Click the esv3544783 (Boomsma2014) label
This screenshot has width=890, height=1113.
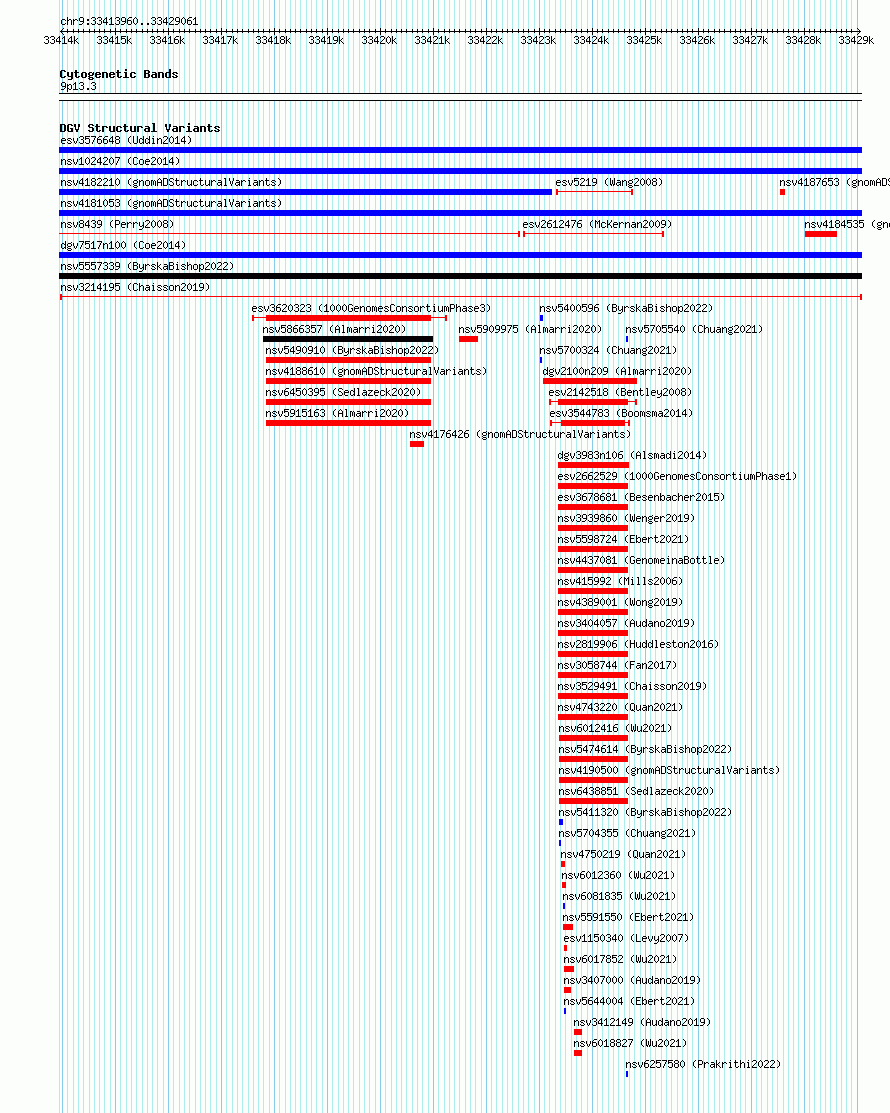pyautogui.click(x=621, y=413)
